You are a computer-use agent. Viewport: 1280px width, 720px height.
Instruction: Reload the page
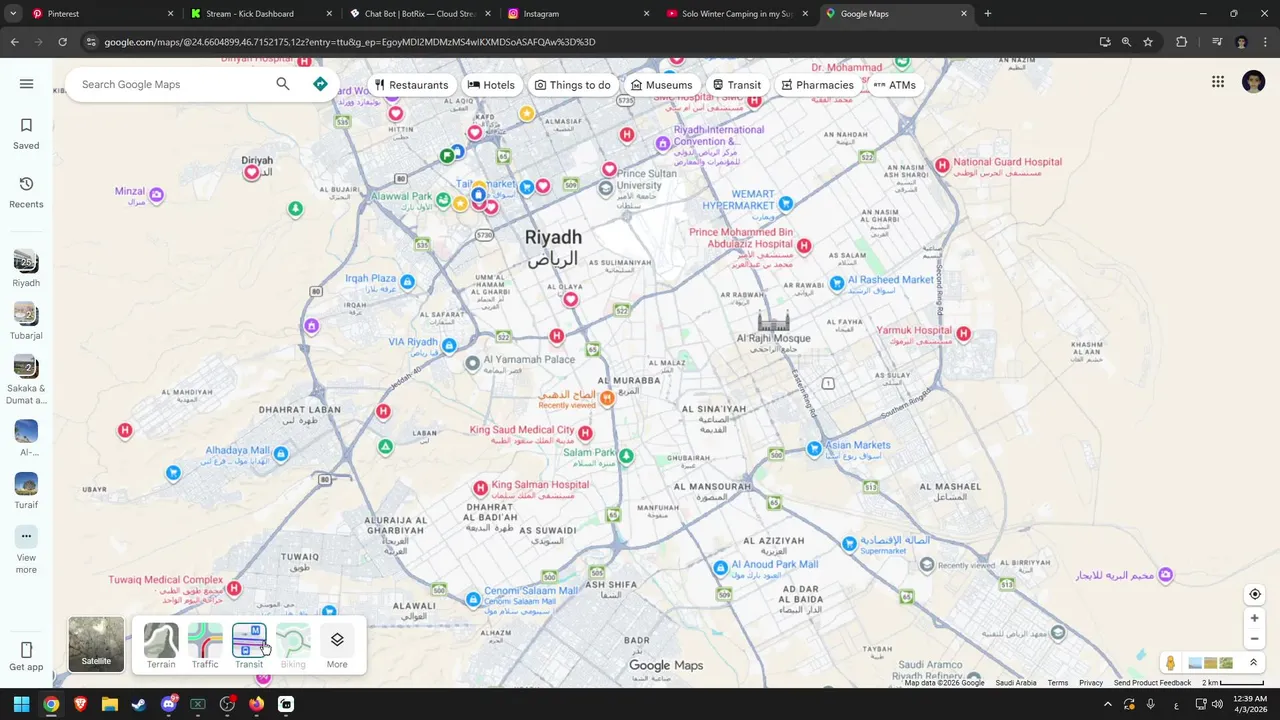[62, 42]
